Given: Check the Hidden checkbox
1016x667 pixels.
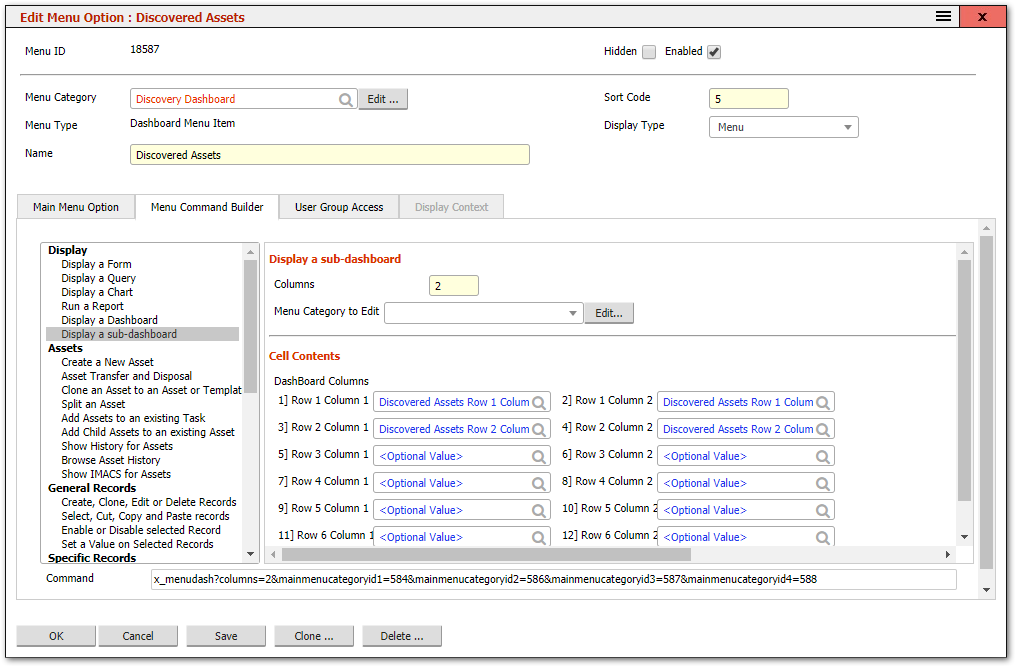Looking at the screenshot, I should 648,51.
